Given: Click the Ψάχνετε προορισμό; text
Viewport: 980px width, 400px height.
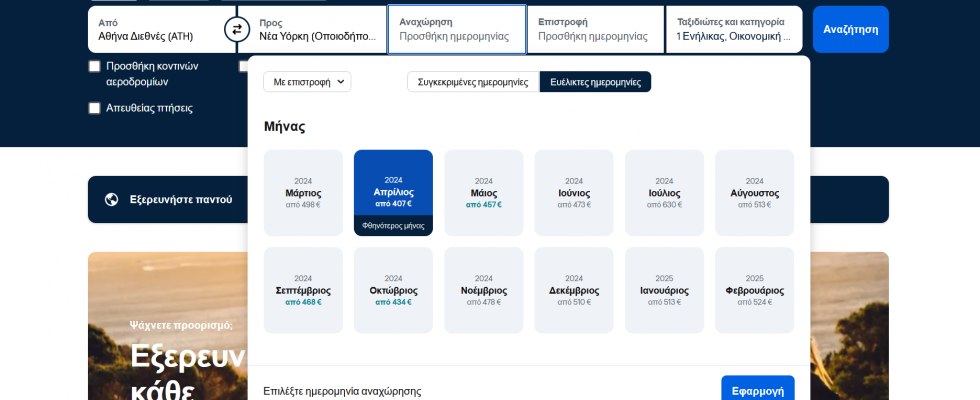Looking at the screenshot, I should pyautogui.click(x=181, y=325).
